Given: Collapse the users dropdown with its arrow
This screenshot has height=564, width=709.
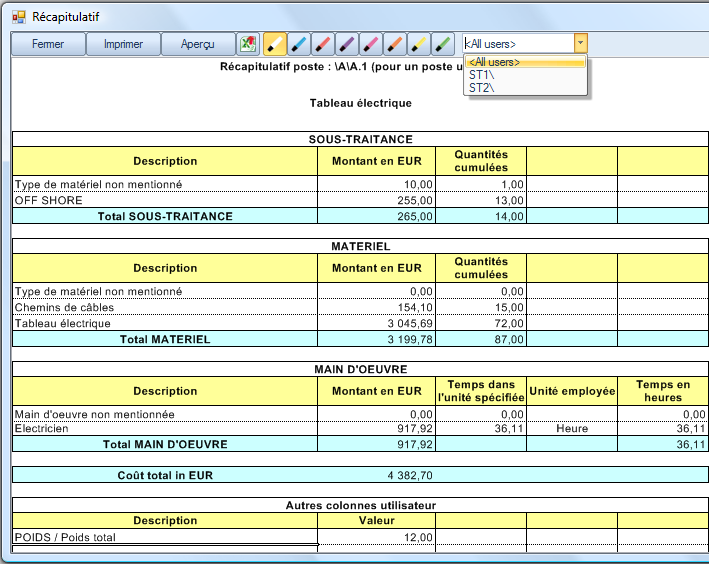Looking at the screenshot, I should [x=580, y=44].
